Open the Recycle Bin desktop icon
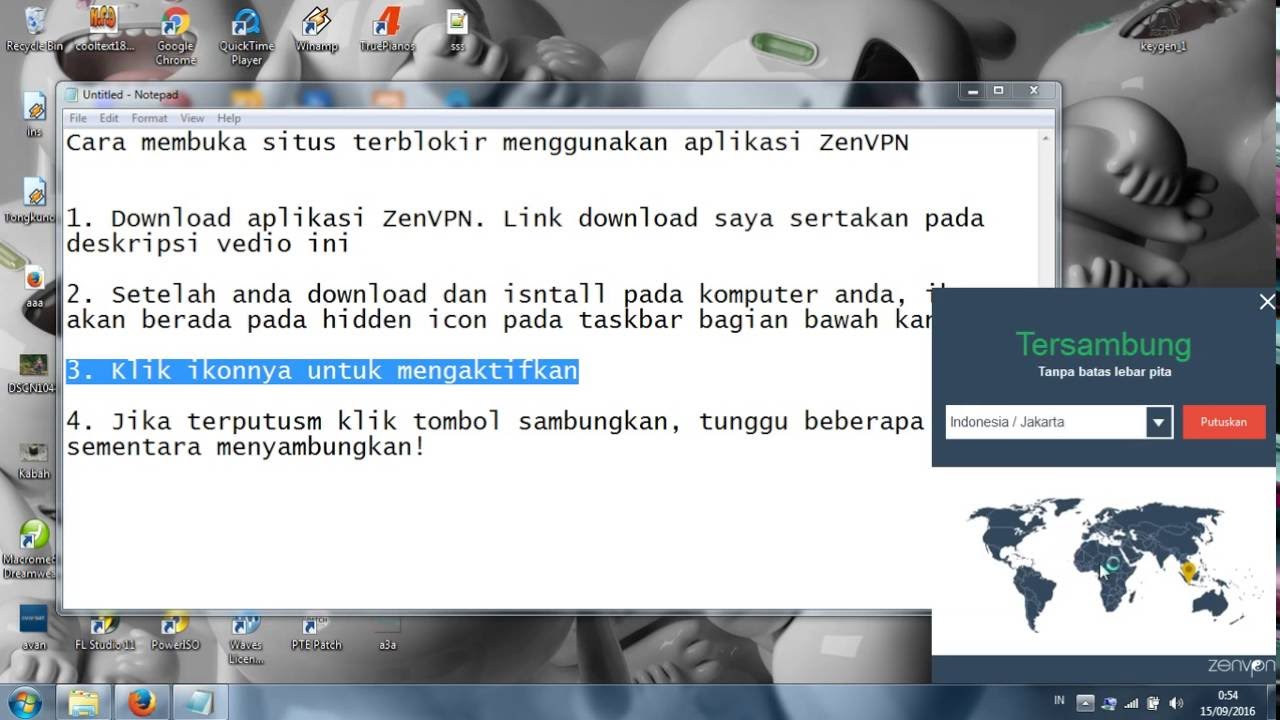The height and width of the screenshot is (720, 1280). 34,28
